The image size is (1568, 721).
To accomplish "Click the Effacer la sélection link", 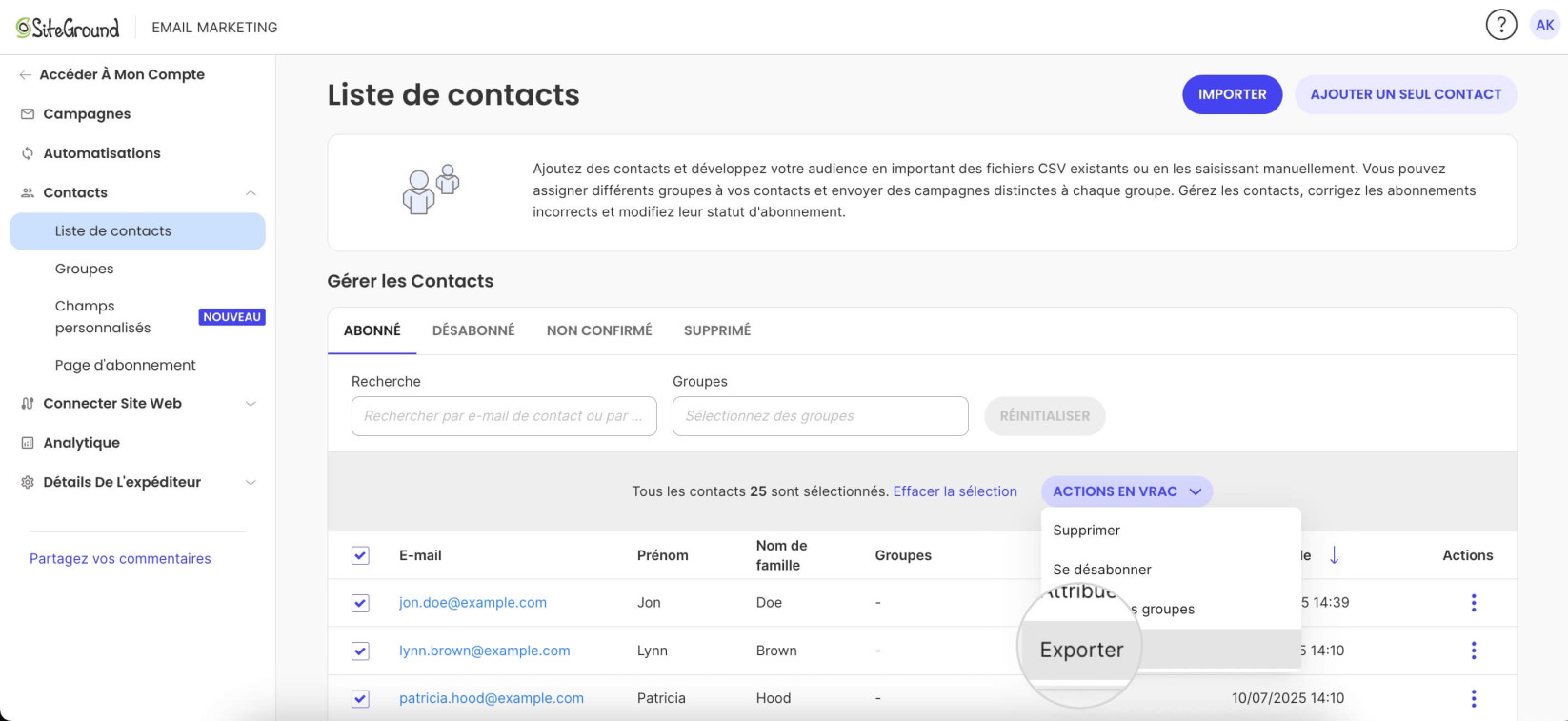I will (955, 491).
